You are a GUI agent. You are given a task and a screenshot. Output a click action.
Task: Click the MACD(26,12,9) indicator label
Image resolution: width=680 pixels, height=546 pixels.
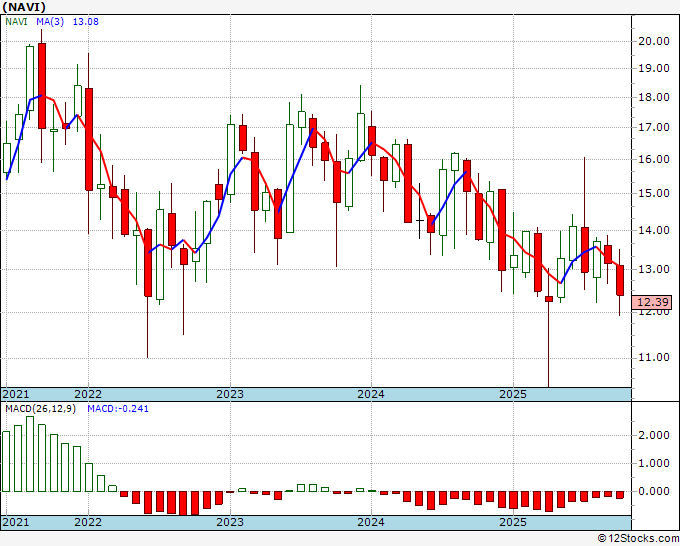[41, 409]
